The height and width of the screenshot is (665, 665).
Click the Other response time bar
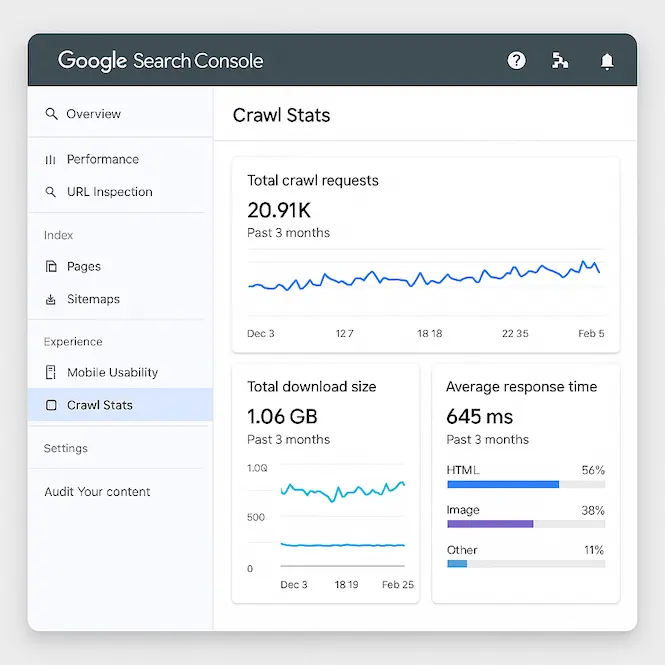[457, 563]
